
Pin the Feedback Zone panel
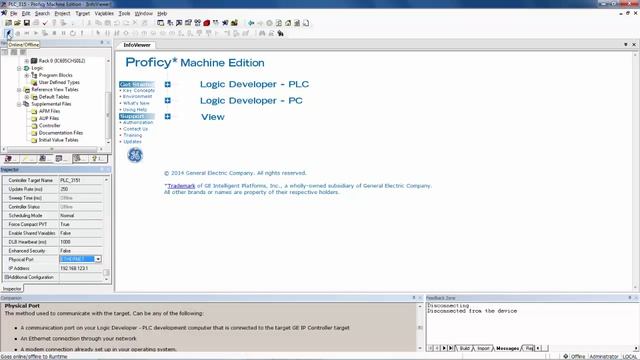coord(629,298)
